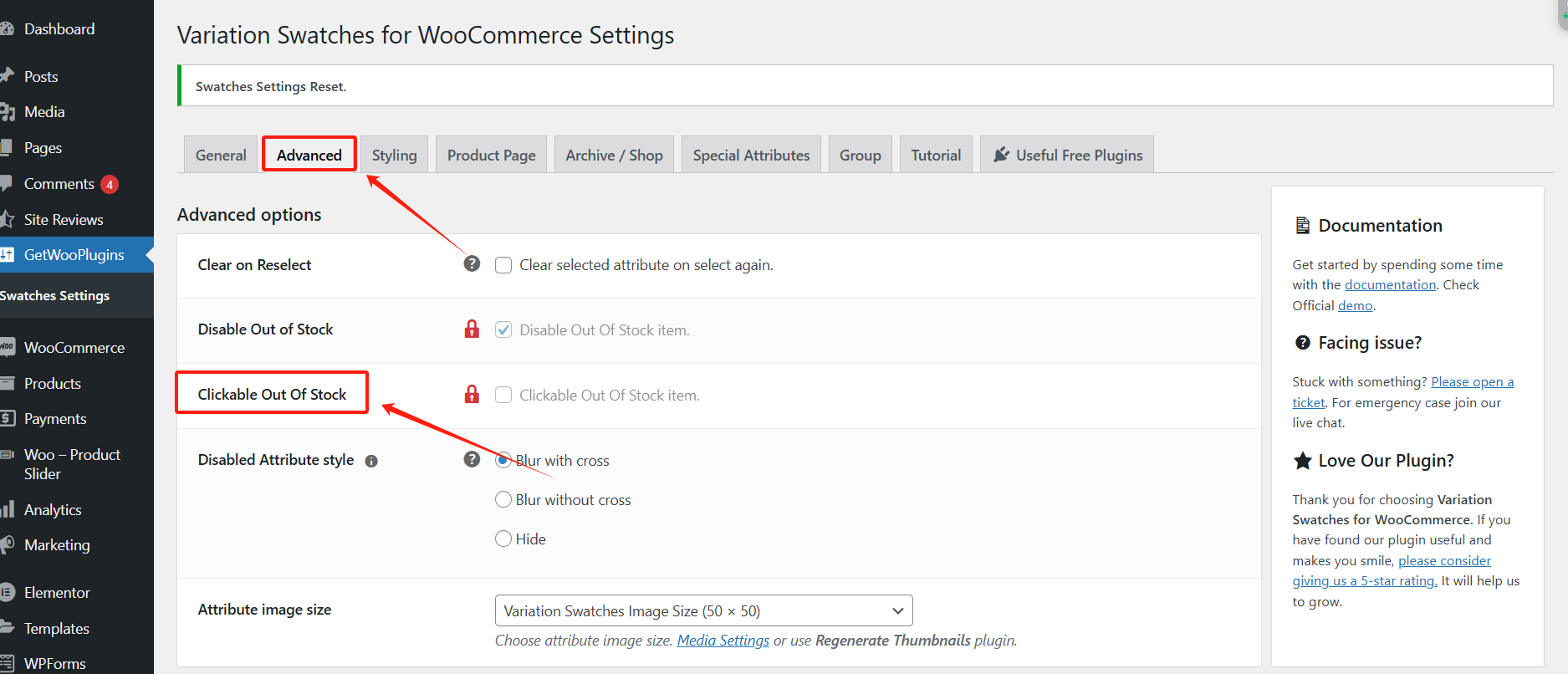Choose the Hide radio option
This screenshot has width=1568, height=674.
[503, 539]
